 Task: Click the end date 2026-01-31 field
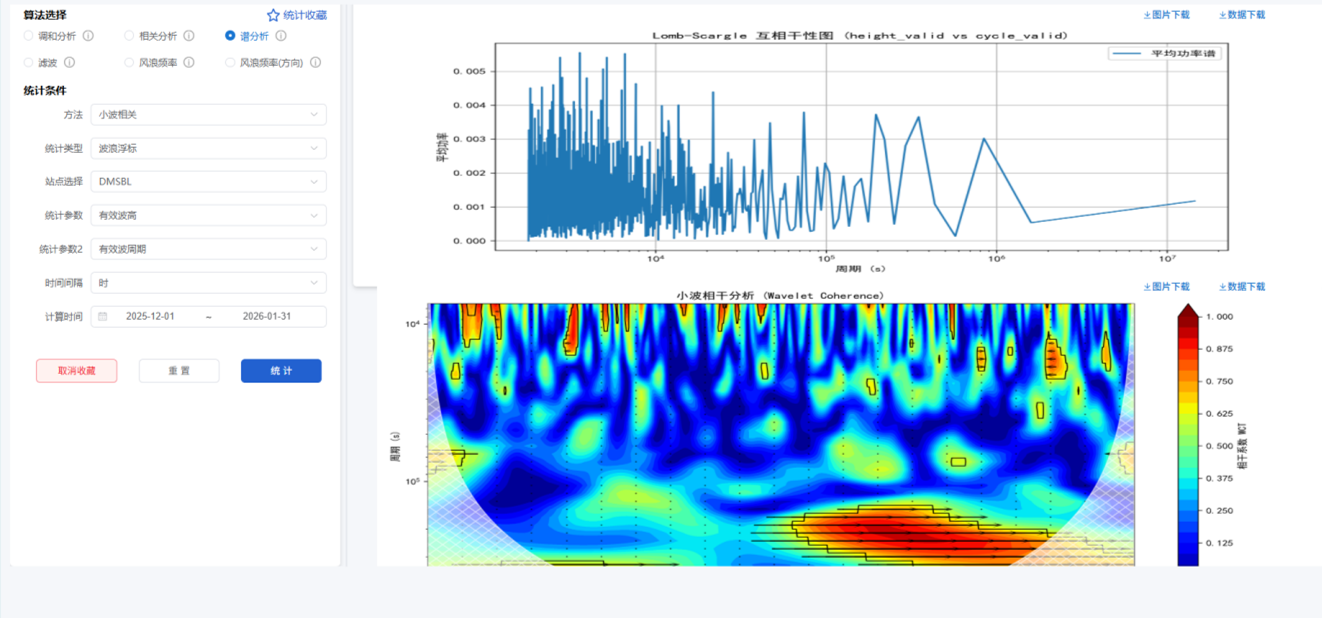pyautogui.click(x=266, y=317)
